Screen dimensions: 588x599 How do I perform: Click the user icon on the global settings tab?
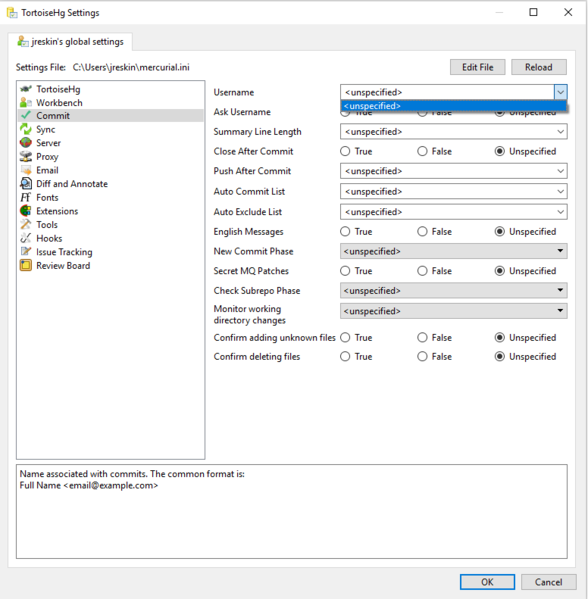click(23, 41)
